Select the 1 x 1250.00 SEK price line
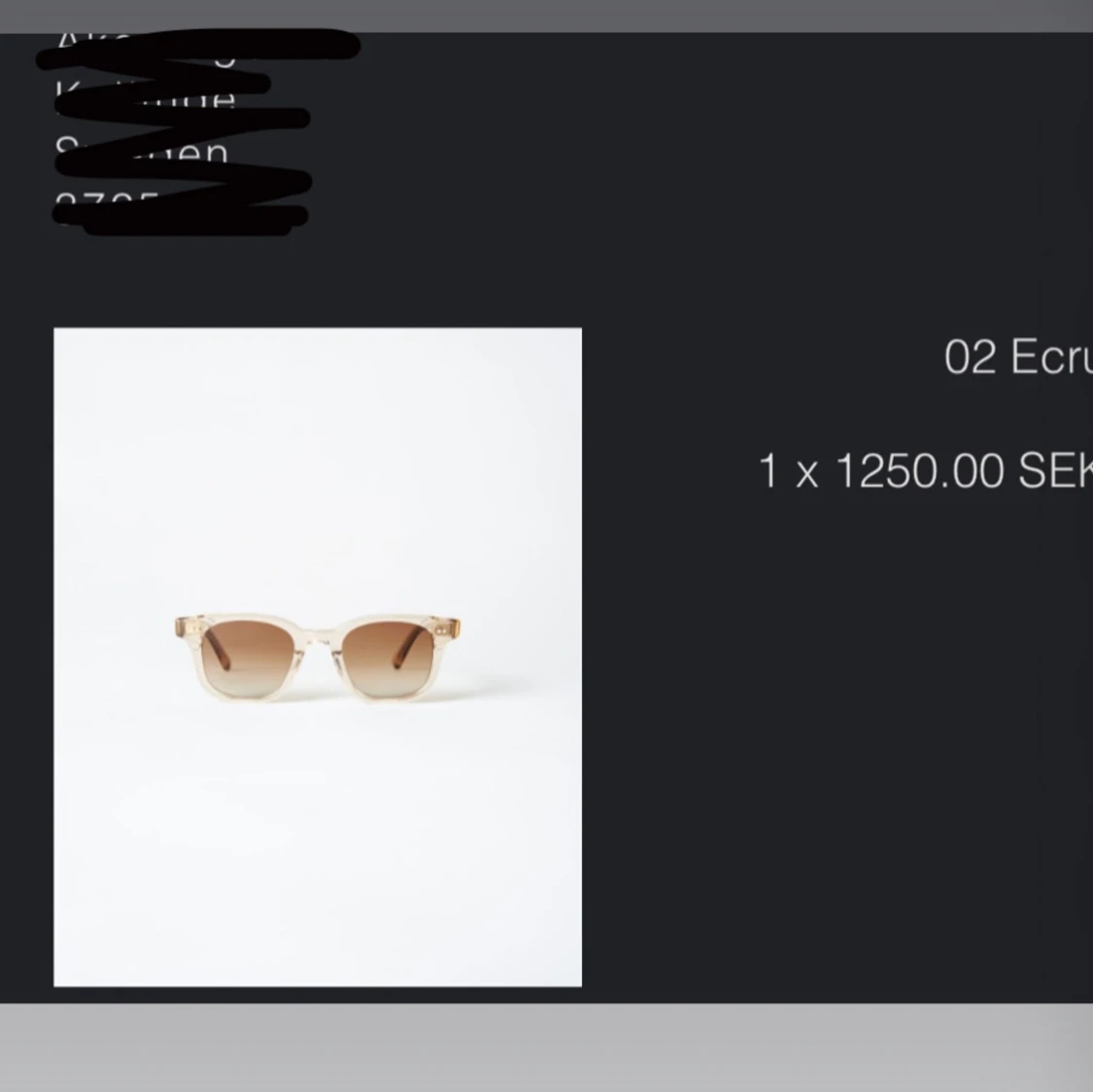Screen dimensions: 1093x1092 [925, 470]
